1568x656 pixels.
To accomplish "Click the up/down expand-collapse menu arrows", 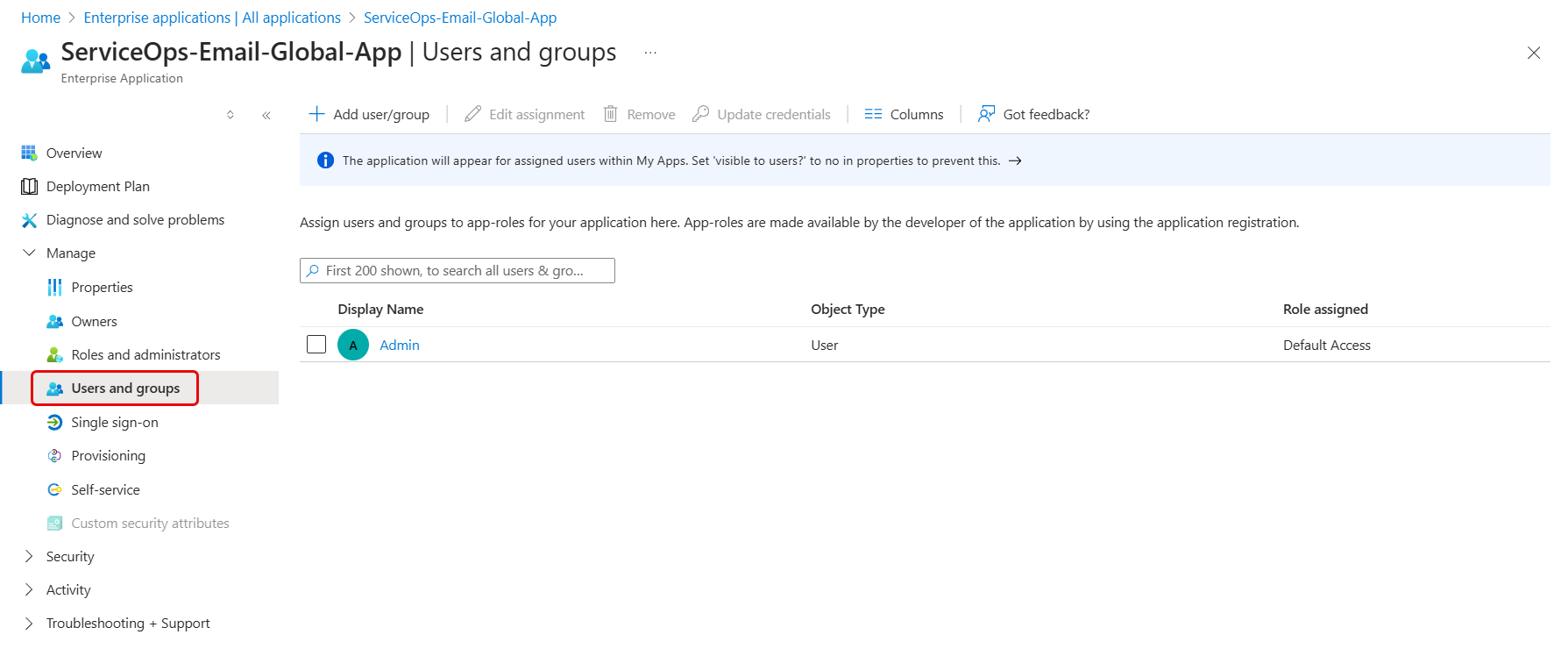I will click(231, 115).
